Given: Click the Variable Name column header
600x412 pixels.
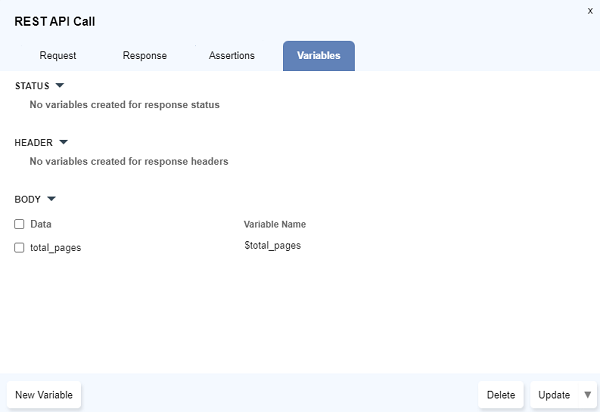Looking at the screenshot, I should point(275,224).
